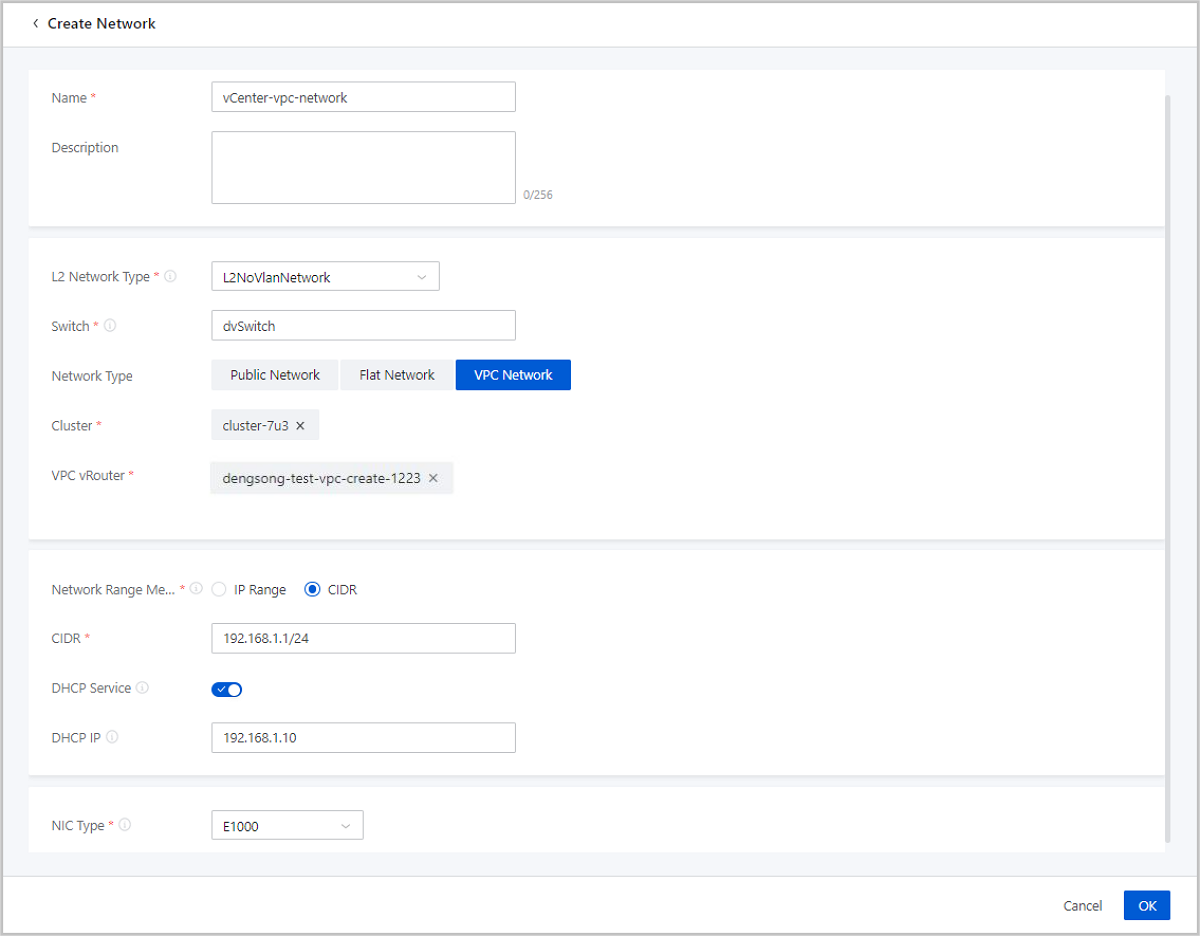Select the CIDR radio button
The height and width of the screenshot is (936, 1200).
click(313, 590)
